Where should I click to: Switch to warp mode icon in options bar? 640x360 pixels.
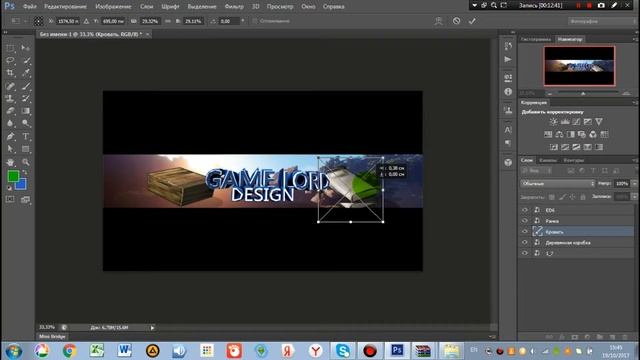[x=439, y=21]
